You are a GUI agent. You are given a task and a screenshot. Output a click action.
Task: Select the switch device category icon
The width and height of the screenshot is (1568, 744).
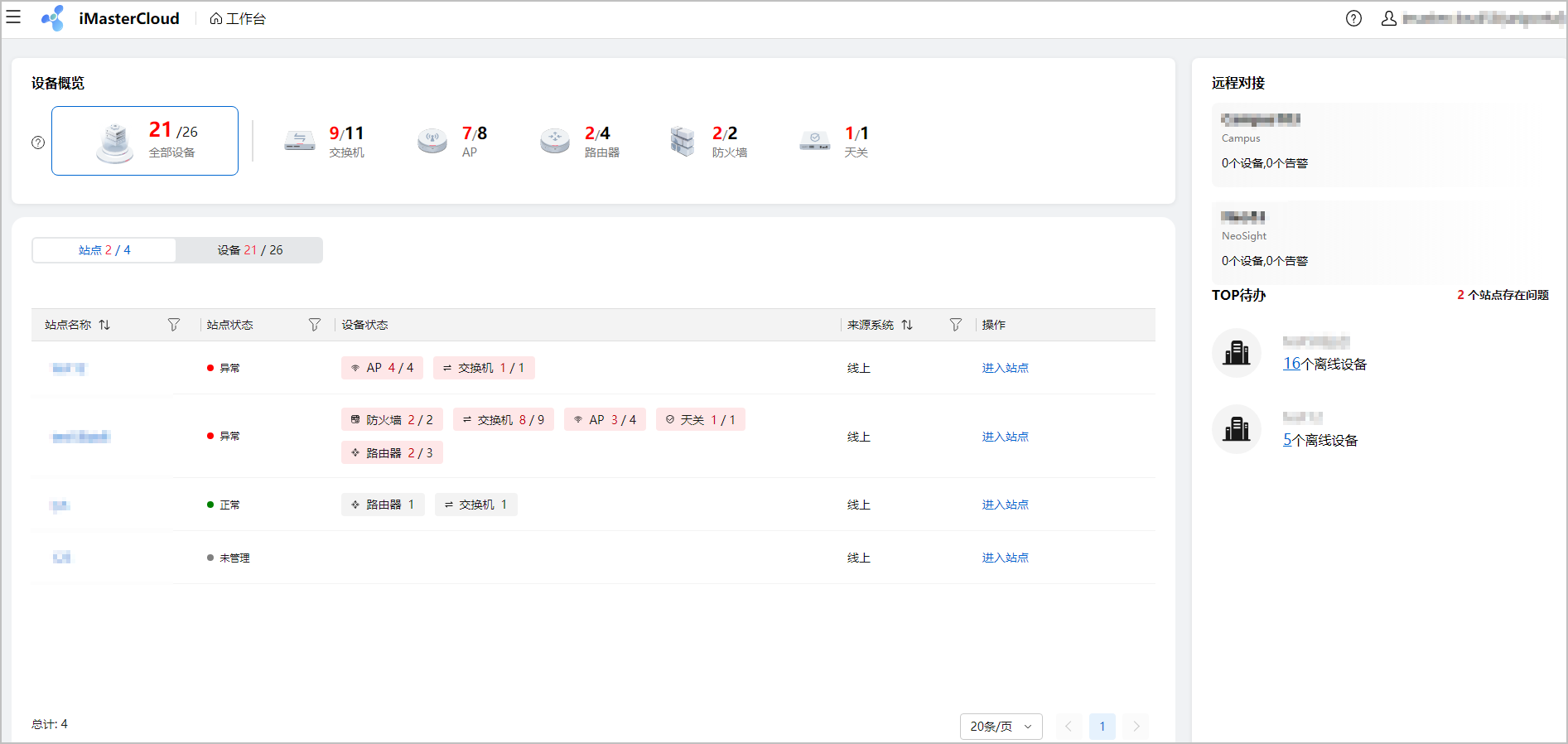[300, 141]
